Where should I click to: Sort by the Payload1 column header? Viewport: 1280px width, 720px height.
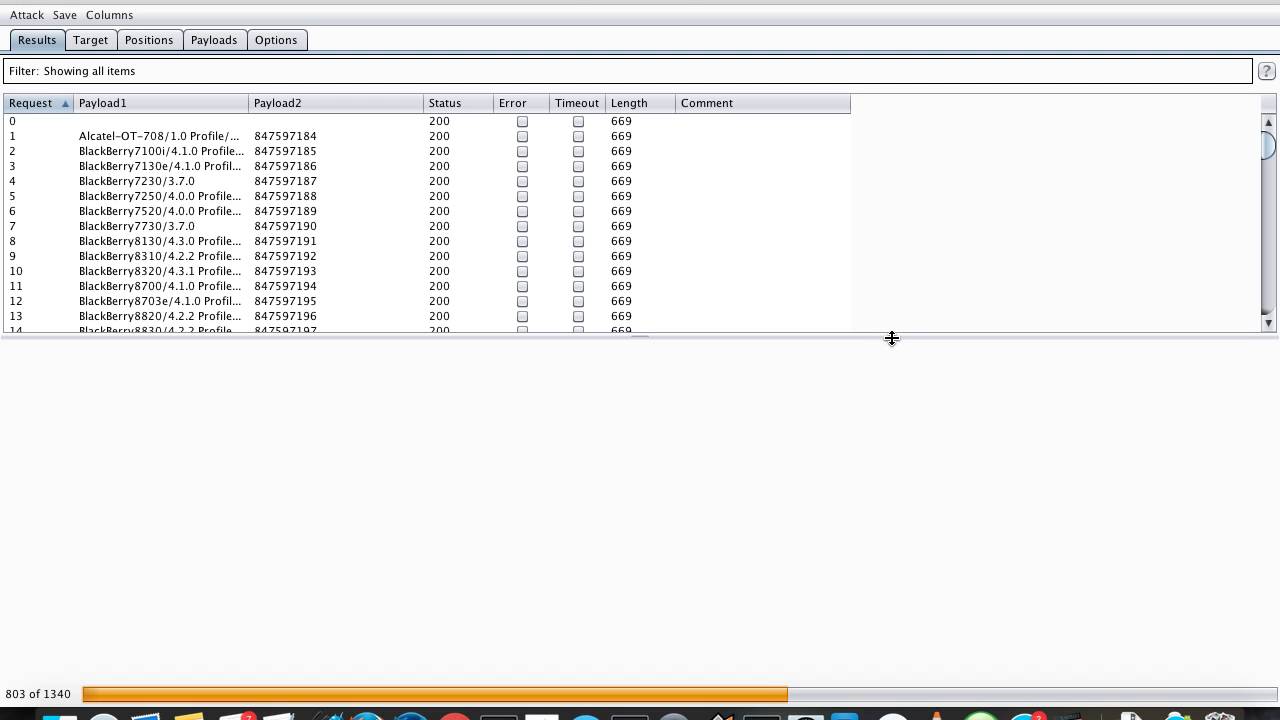(x=160, y=103)
